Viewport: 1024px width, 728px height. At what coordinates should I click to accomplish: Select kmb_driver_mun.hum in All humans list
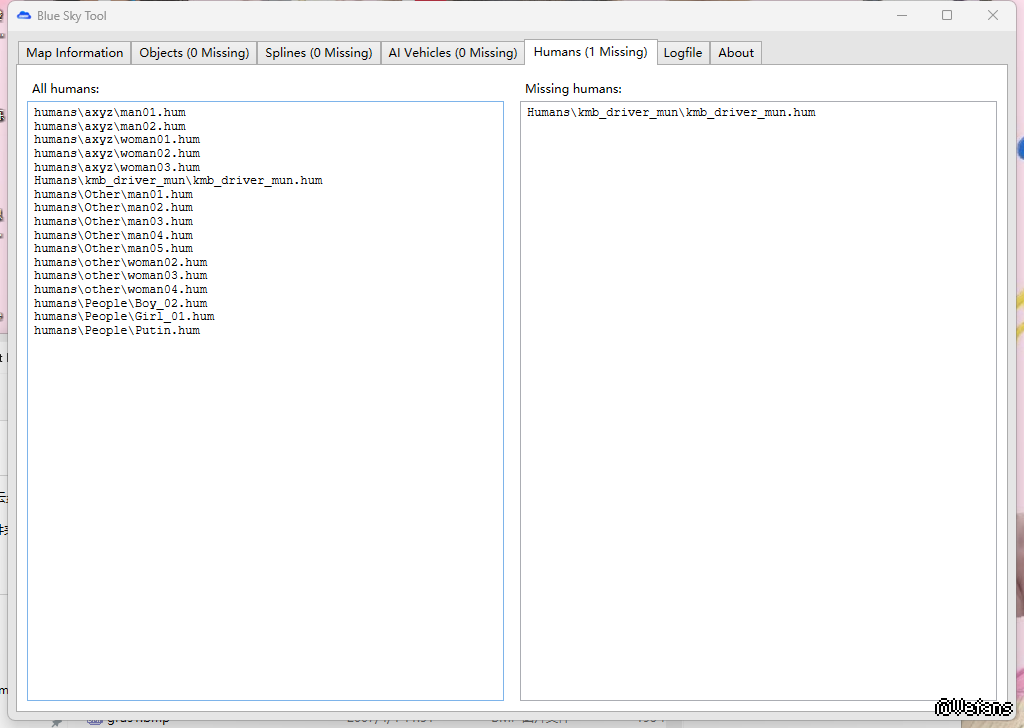(x=178, y=180)
